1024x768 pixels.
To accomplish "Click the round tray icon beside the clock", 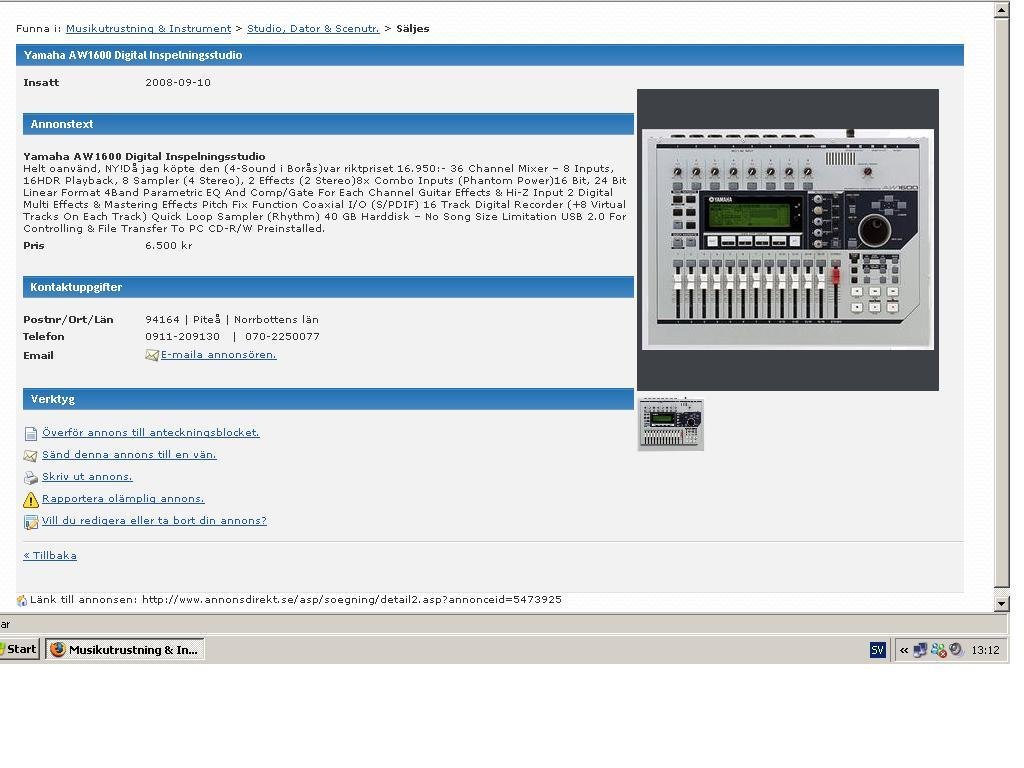I will tap(956, 650).
